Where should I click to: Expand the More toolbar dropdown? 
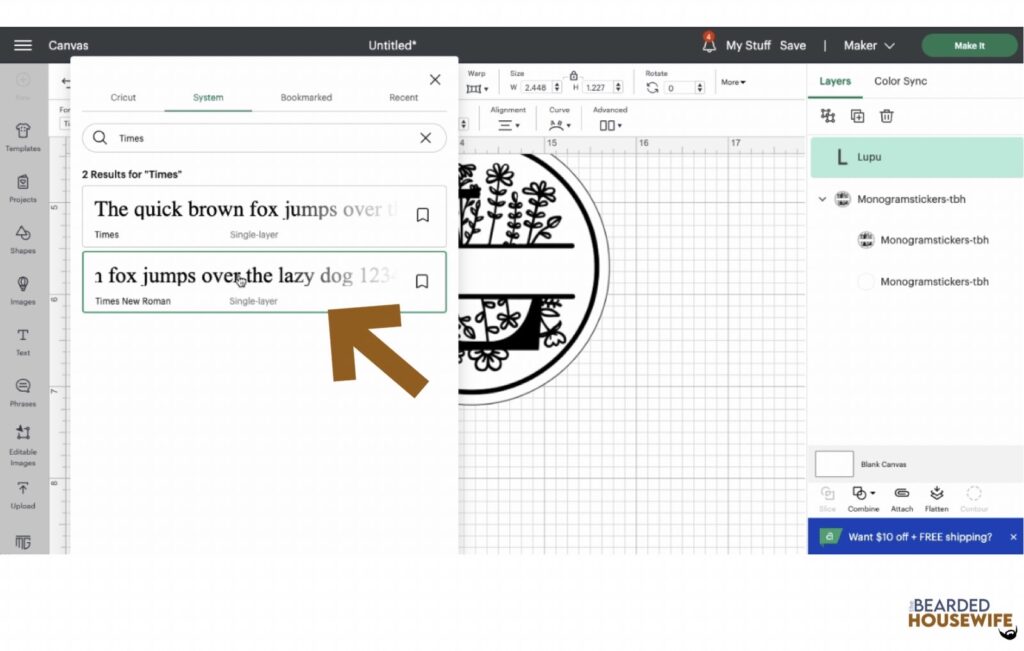pos(733,82)
